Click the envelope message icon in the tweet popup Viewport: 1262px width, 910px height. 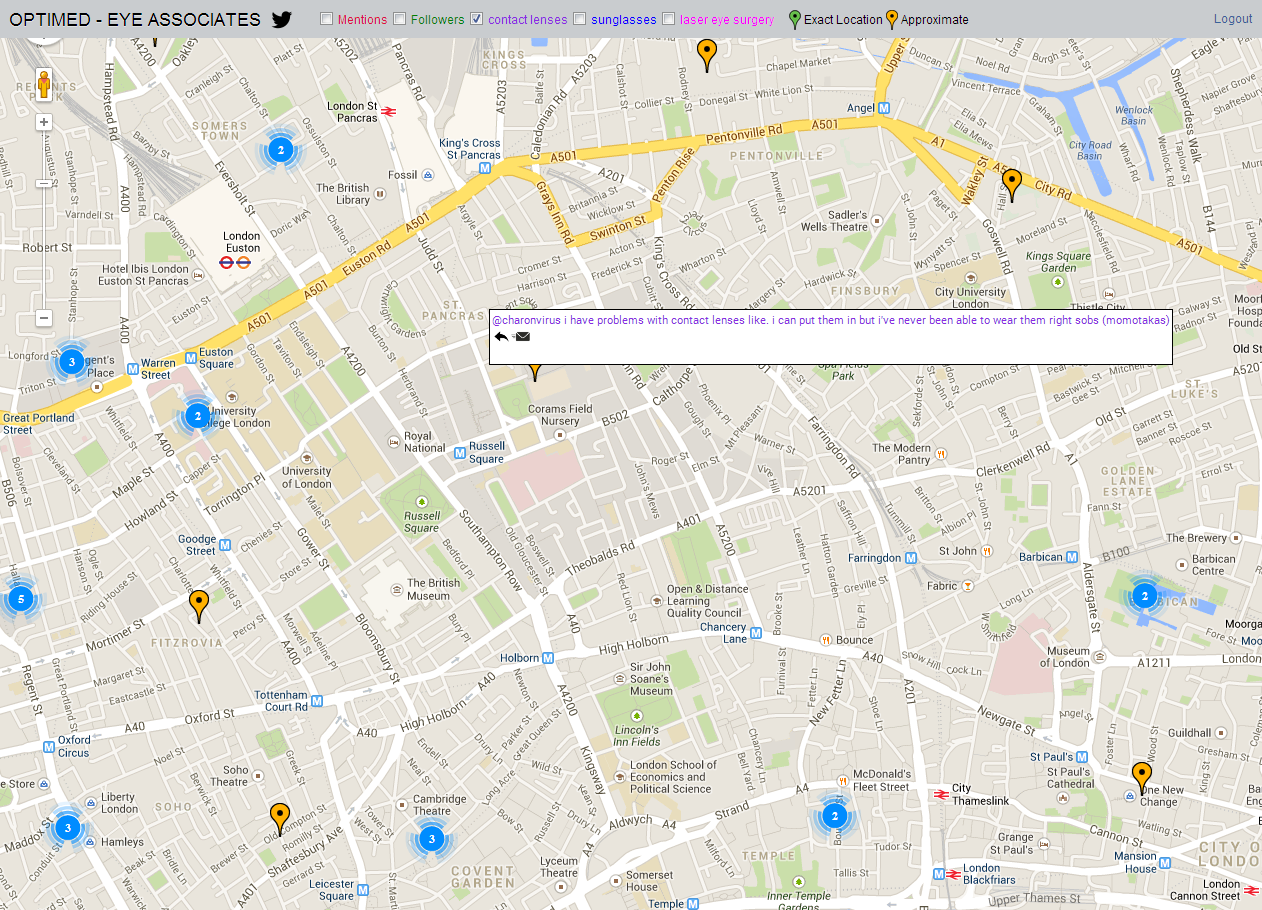[x=523, y=337]
